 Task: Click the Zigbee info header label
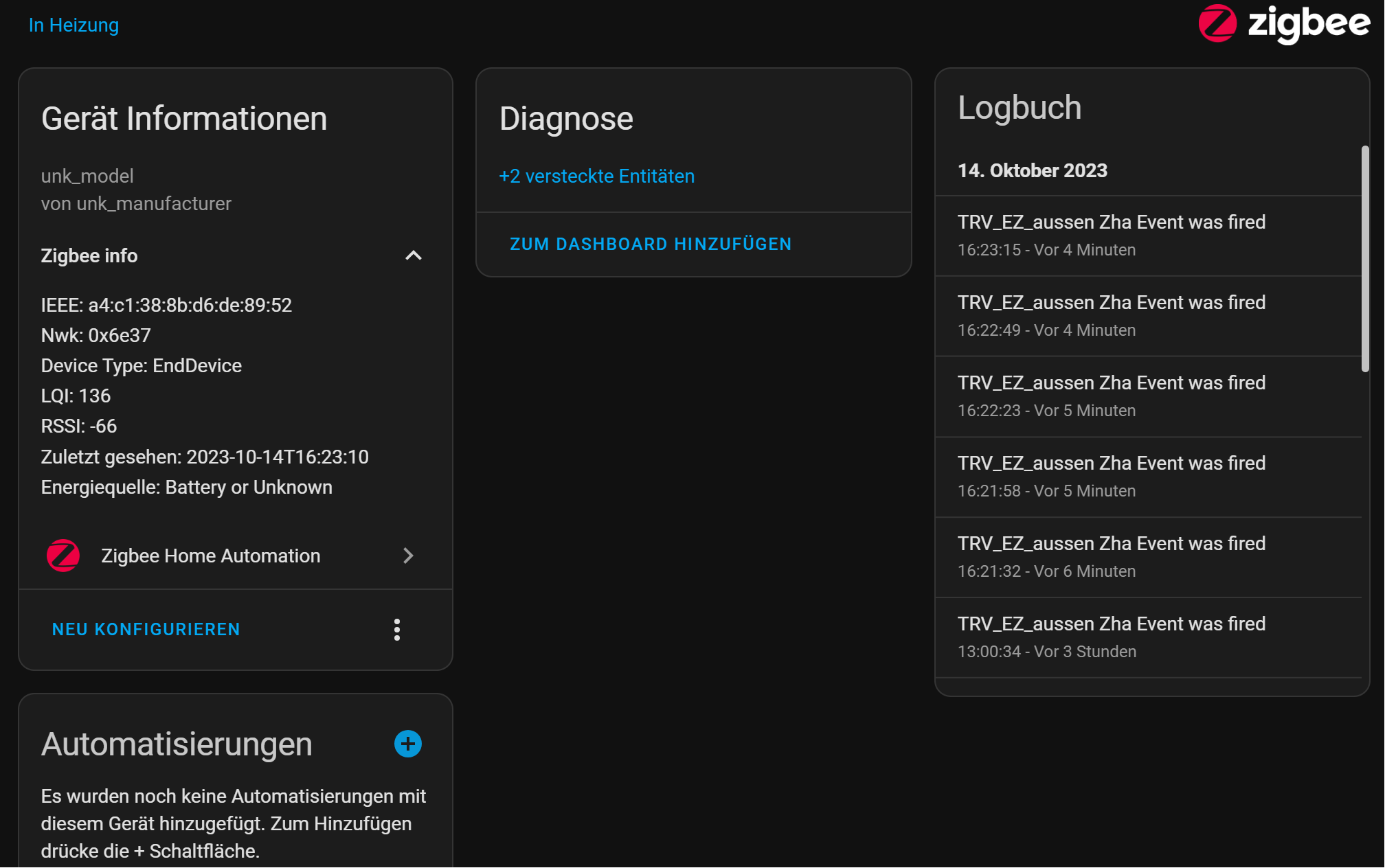tap(89, 255)
